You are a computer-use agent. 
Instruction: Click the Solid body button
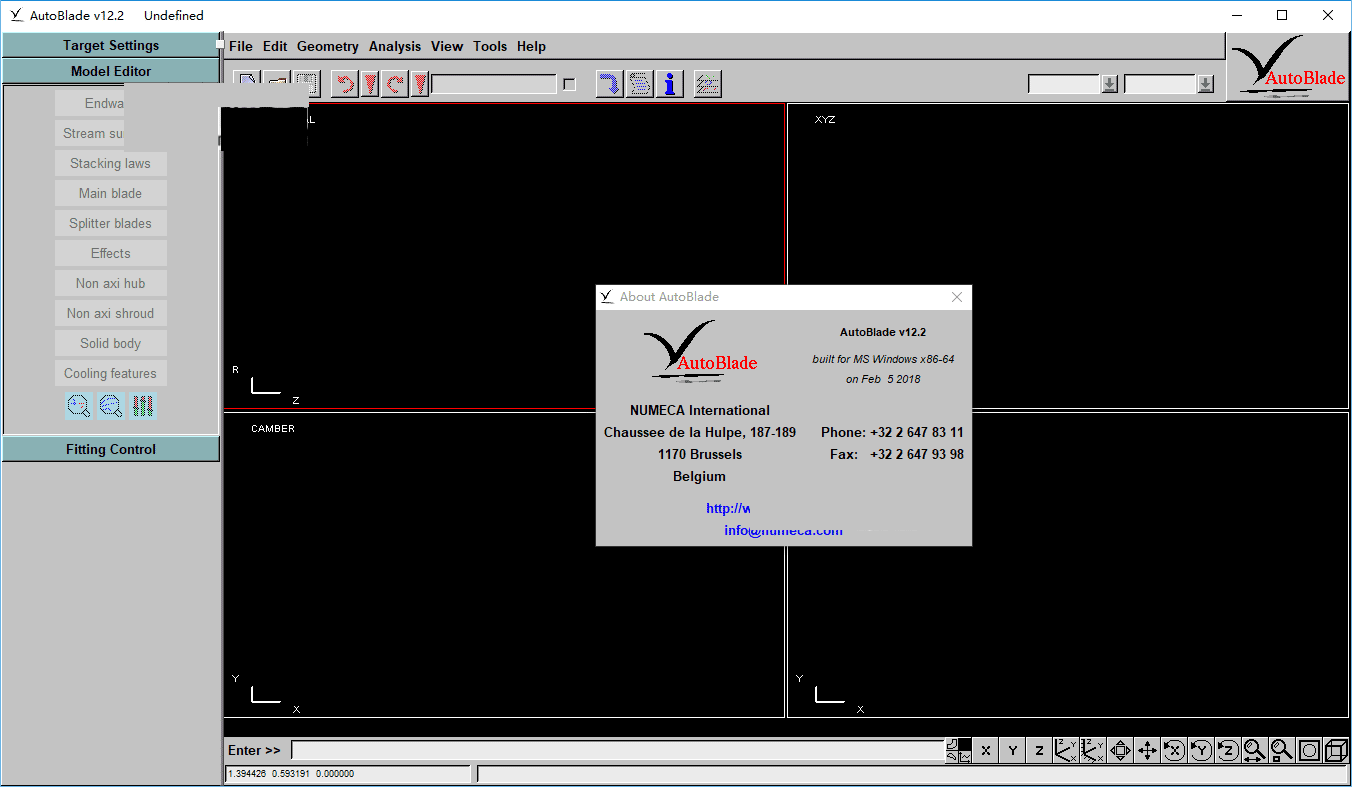tap(111, 343)
